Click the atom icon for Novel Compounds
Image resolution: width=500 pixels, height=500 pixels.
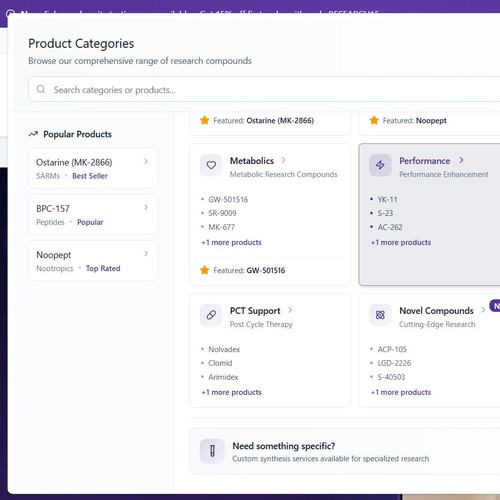[x=380, y=315]
